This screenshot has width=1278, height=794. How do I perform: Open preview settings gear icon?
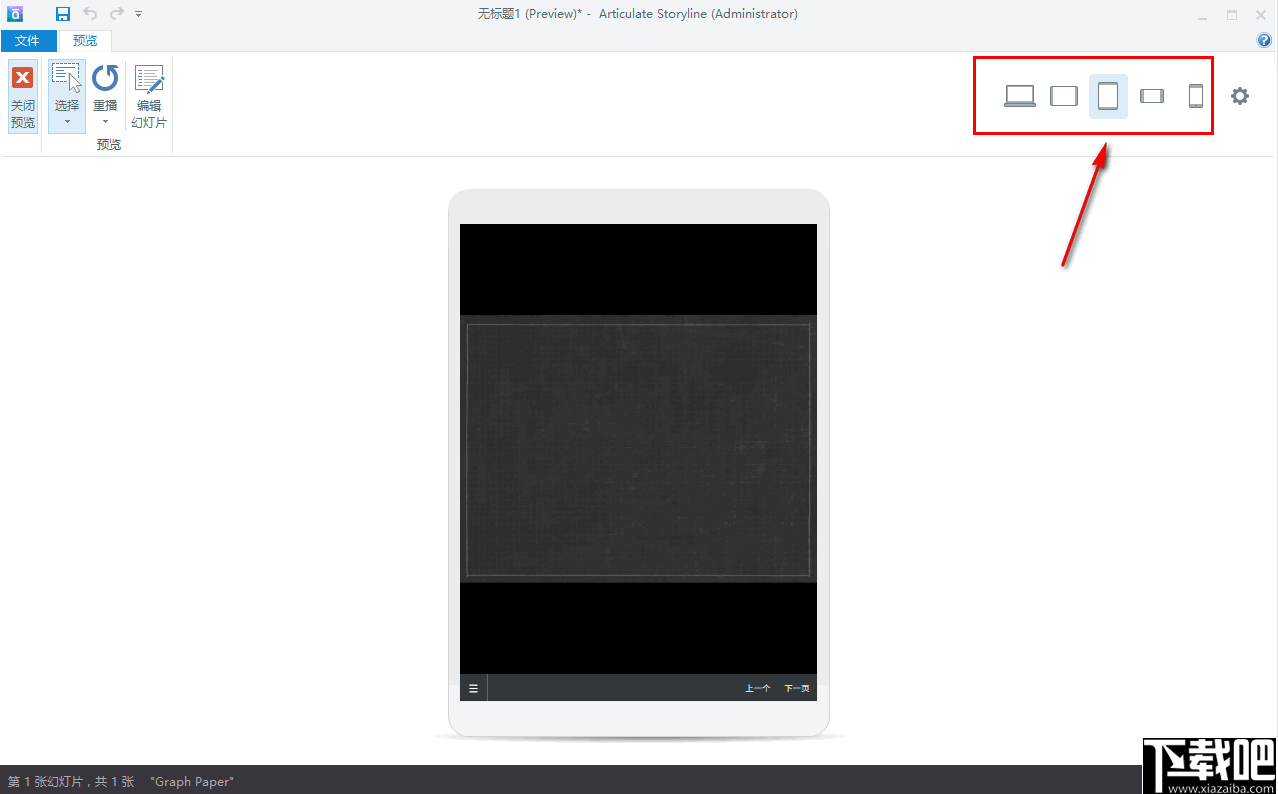[1240, 96]
